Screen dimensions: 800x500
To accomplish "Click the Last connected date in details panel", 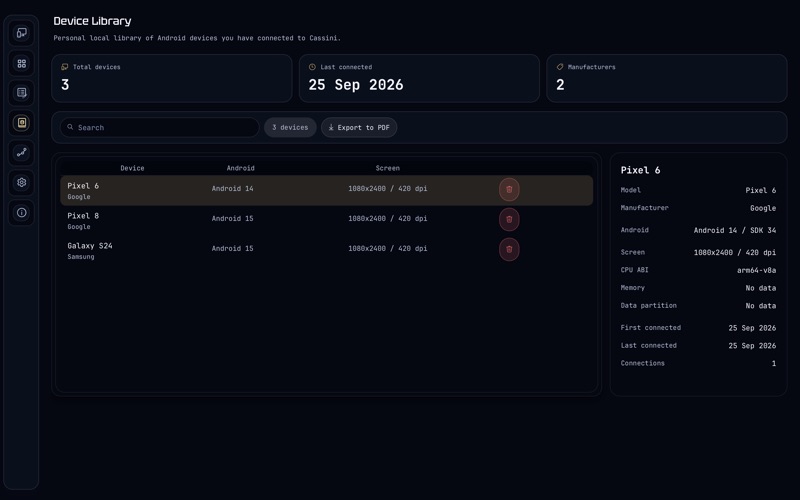I will pos(752,346).
